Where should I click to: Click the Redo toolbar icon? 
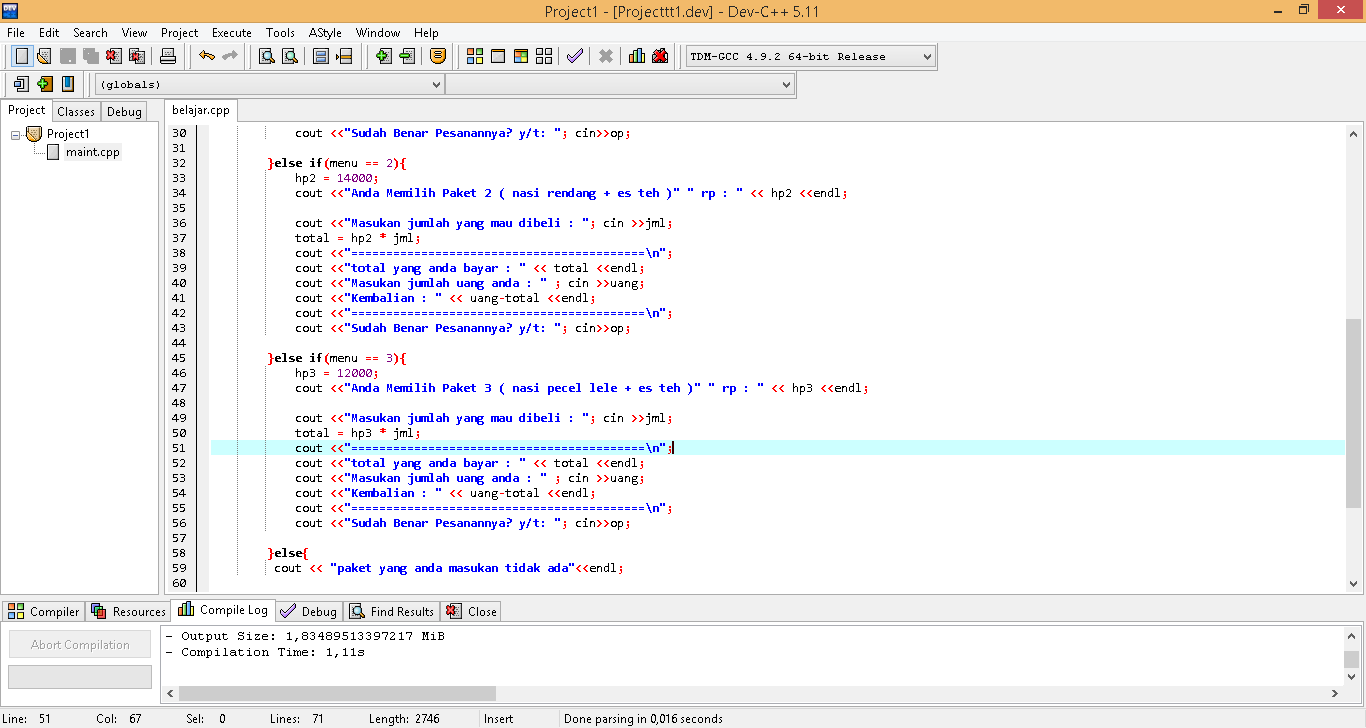pyautogui.click(x=231, y=56)
